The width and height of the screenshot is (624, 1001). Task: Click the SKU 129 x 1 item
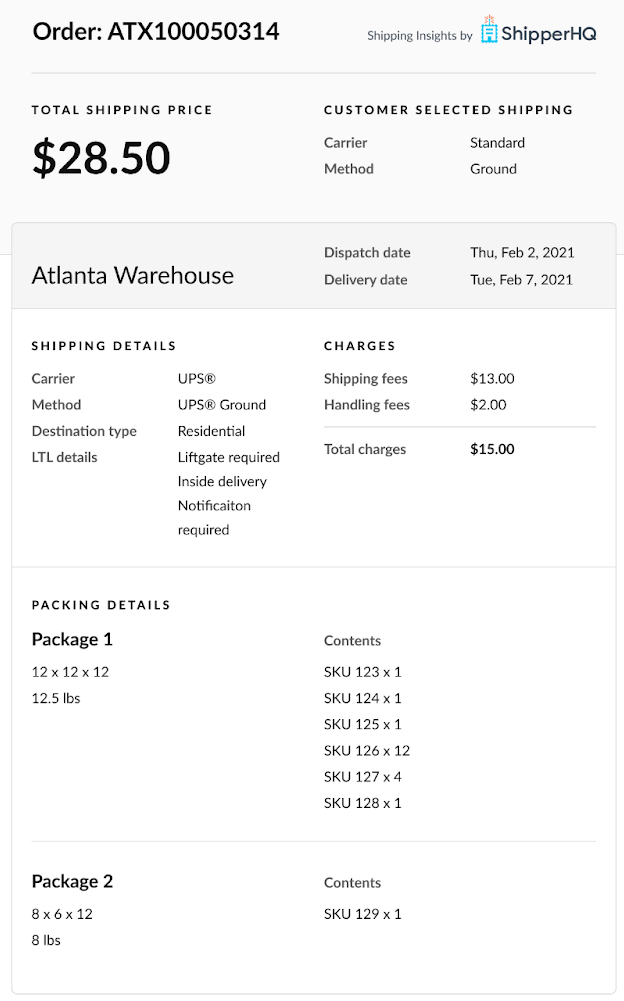(362, 914)
